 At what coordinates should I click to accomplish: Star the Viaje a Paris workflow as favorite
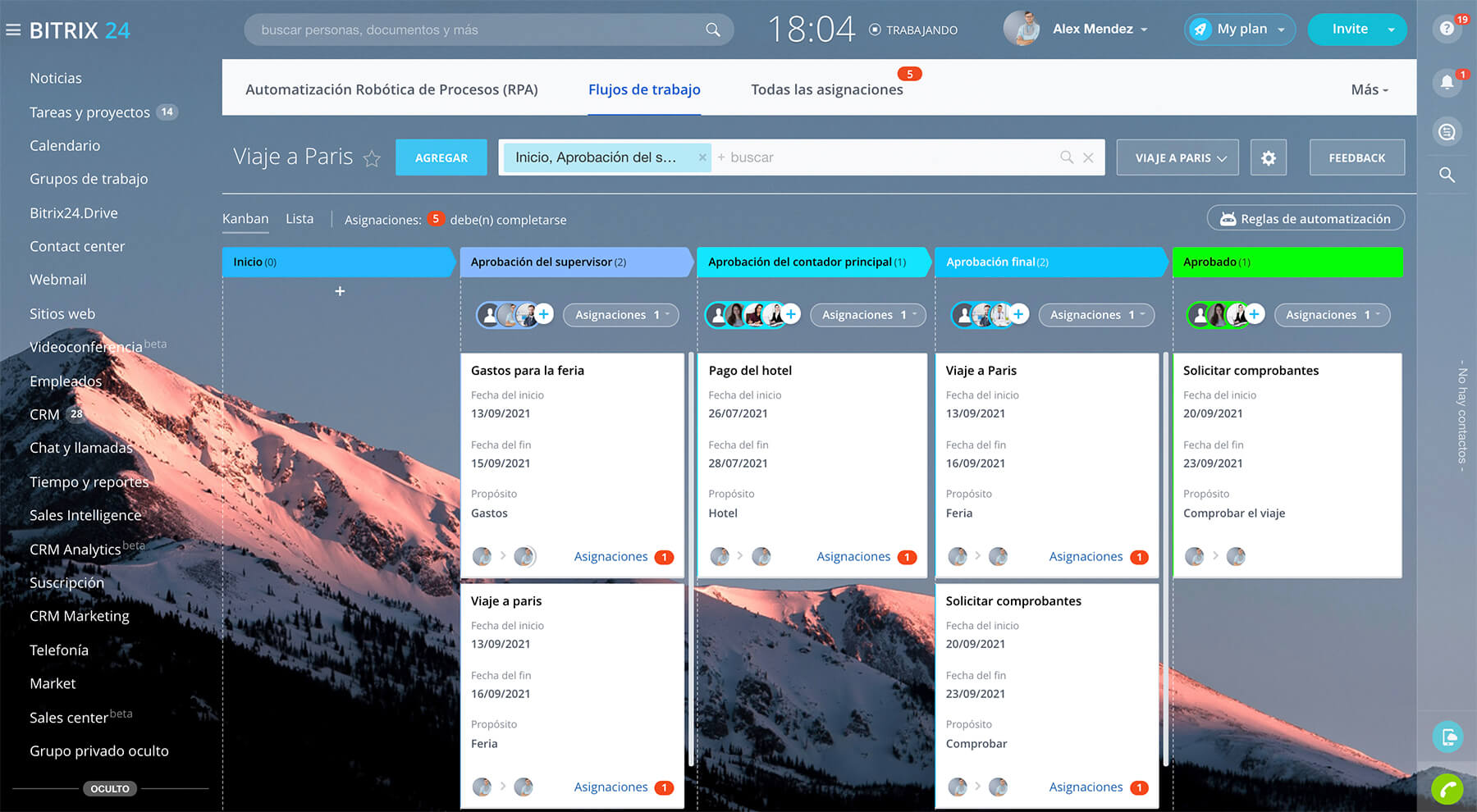[x=372, y=158]
